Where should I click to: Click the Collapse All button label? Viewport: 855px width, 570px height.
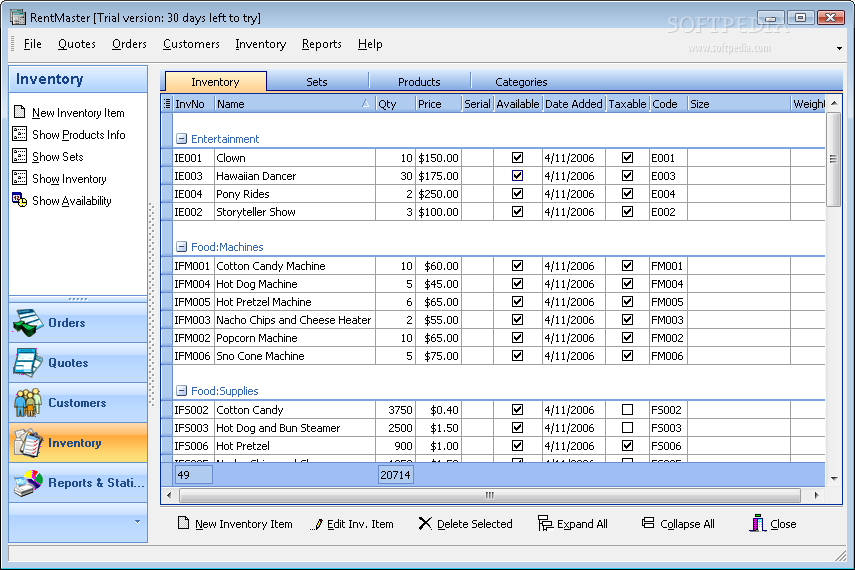pos(687,524)
